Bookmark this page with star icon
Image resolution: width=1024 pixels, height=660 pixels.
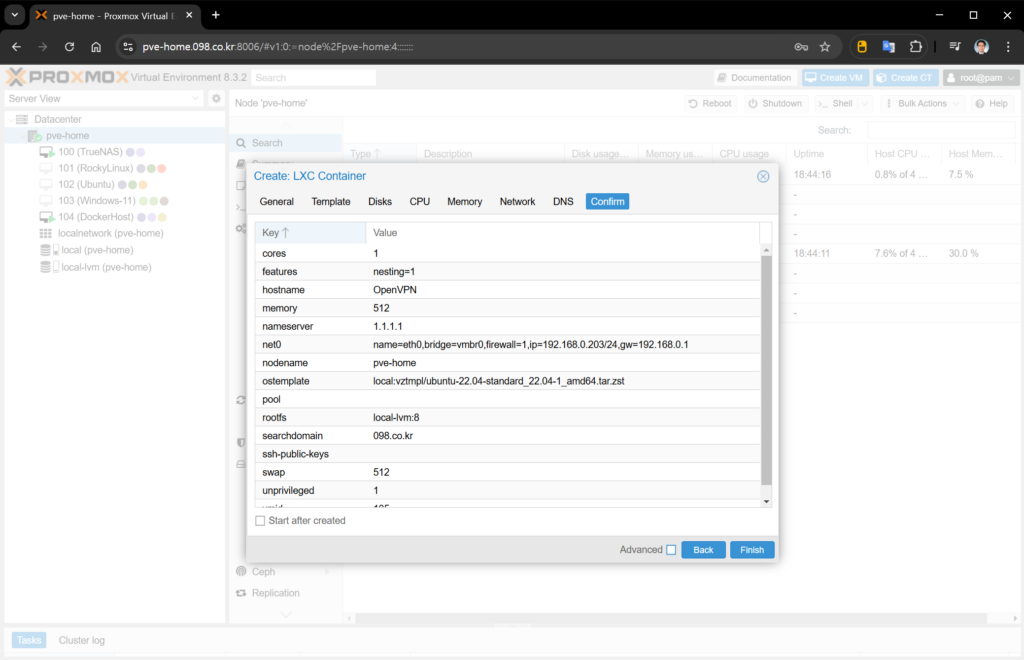point(825,46)
